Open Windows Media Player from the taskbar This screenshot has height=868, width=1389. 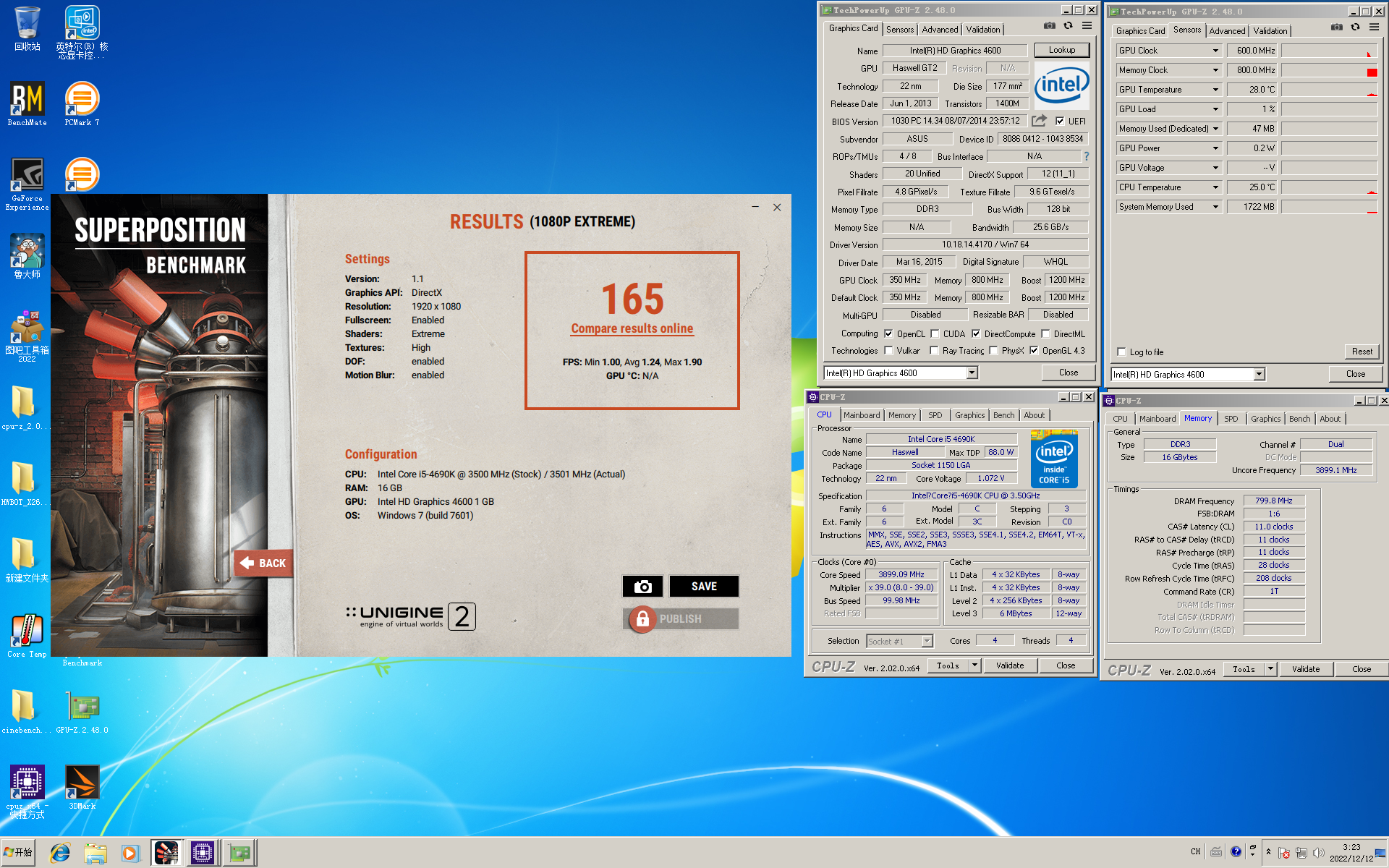(129, 854)
